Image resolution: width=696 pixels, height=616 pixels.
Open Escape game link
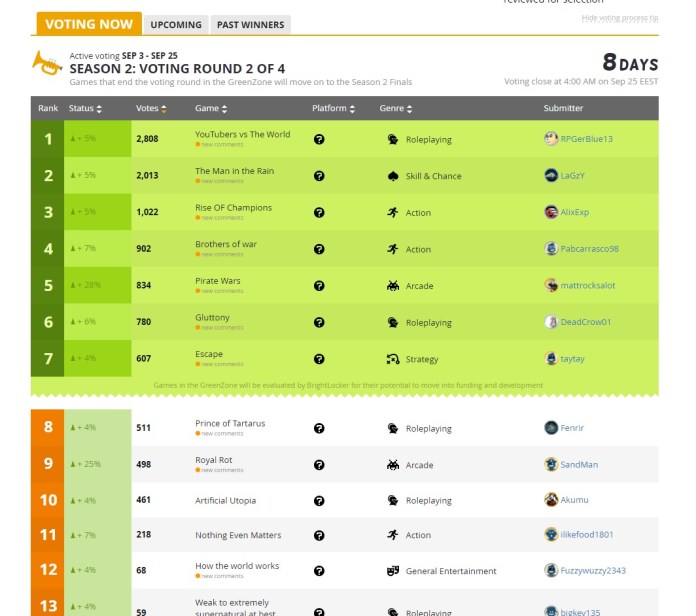click(209, 354)
